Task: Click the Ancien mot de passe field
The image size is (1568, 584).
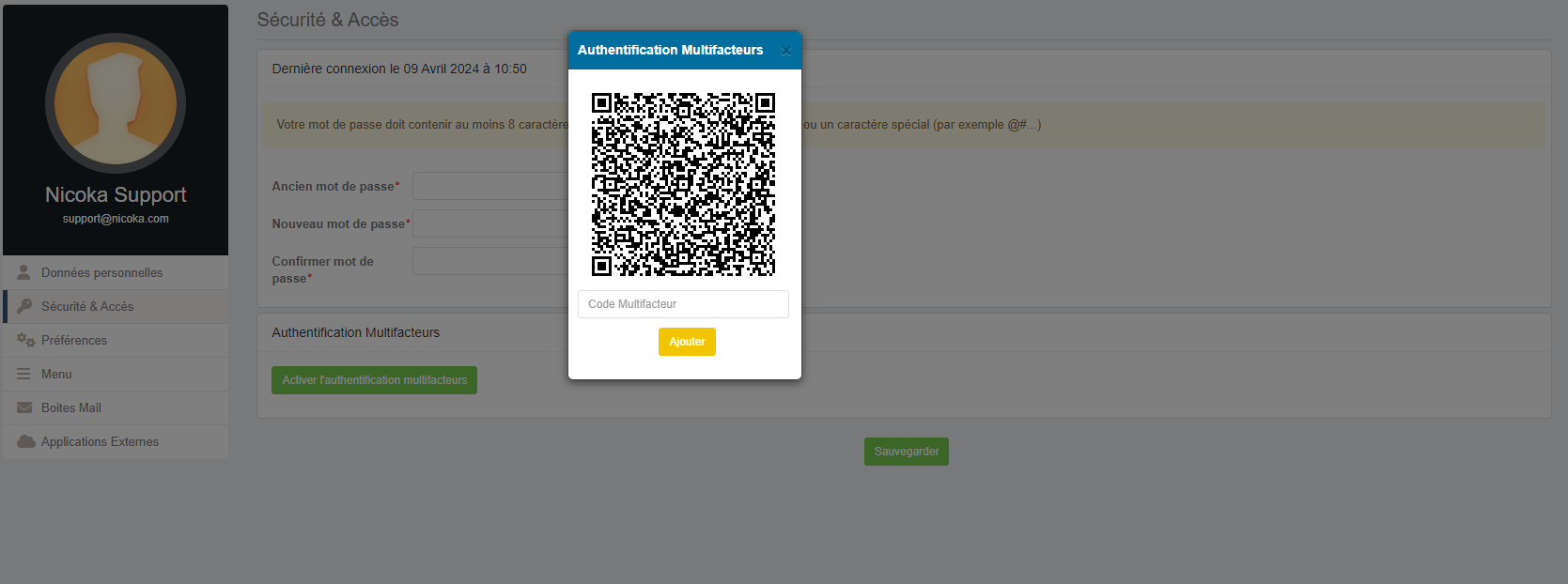Action: point(489,186)
